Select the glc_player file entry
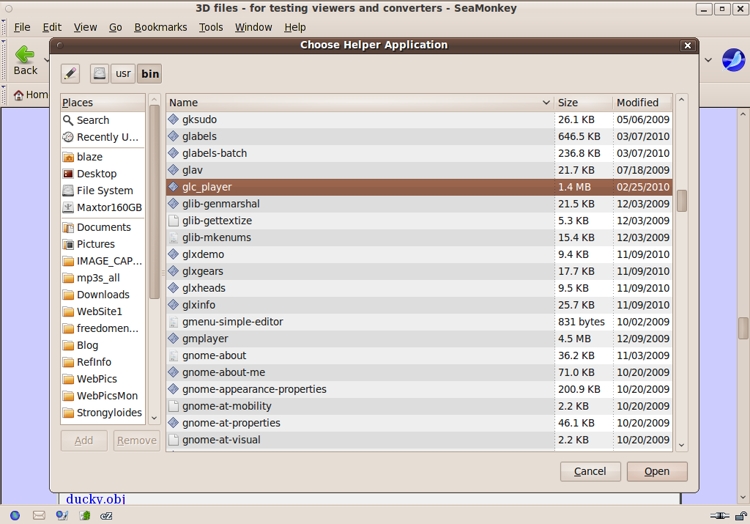The image size is (750, 524). click(x=207, y=187)
